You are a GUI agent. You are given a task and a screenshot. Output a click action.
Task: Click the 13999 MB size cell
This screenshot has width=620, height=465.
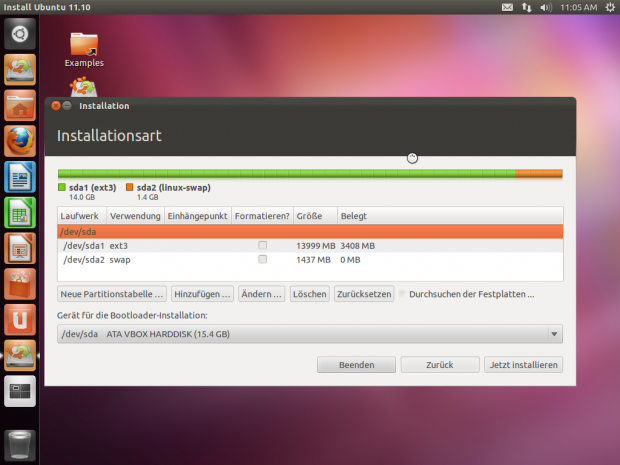click(x=316, y=246)
